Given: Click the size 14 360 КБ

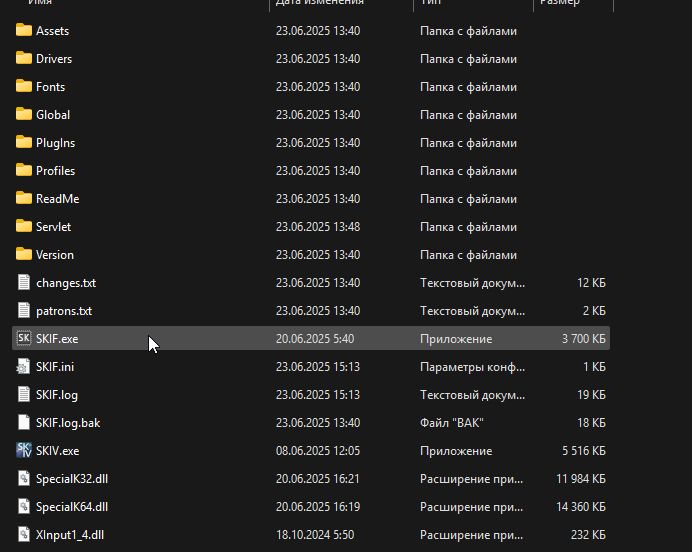Looking at the screenshot, I should [581, 507].
